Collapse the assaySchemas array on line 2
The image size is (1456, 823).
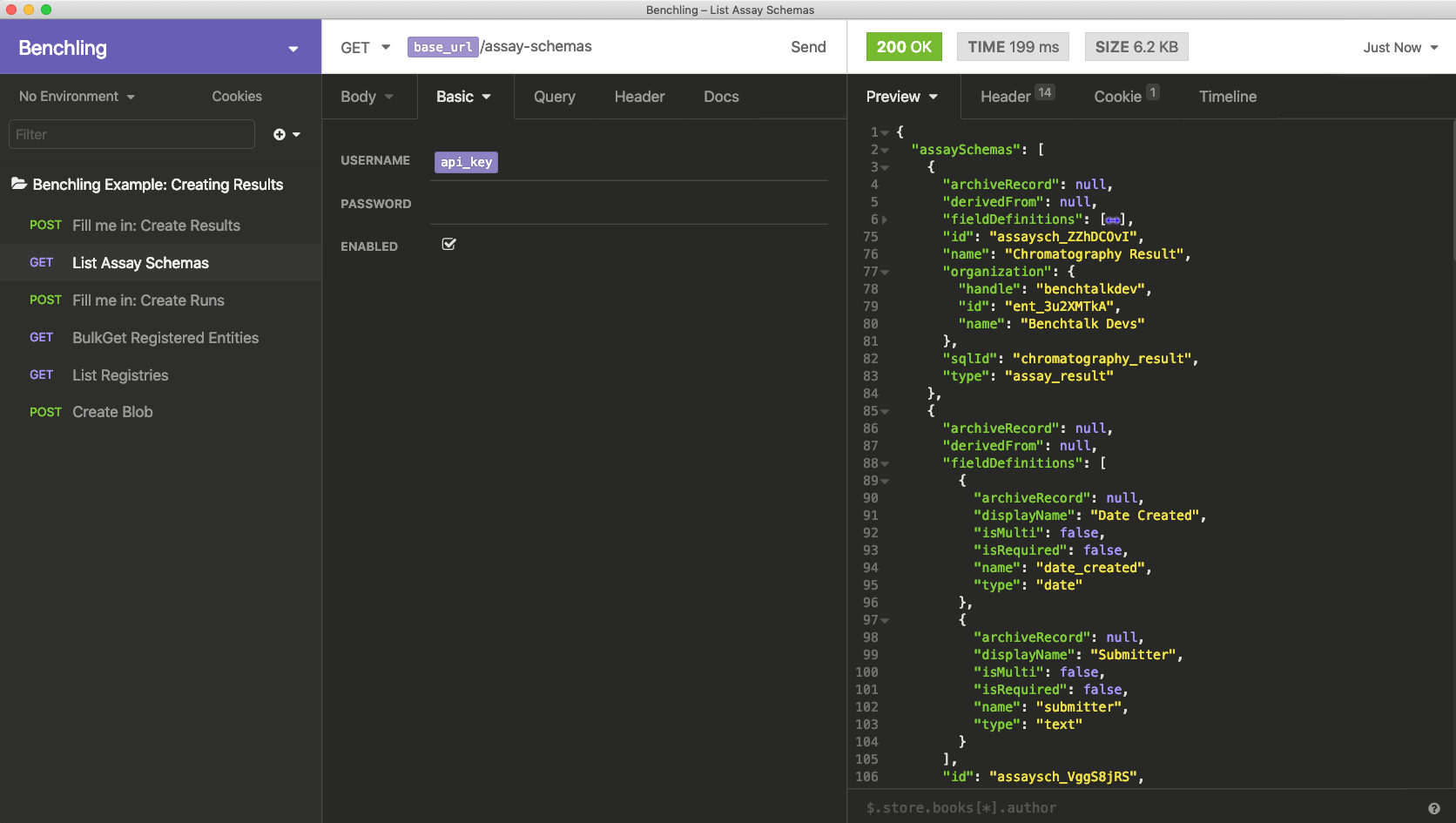tap(885, 150)
